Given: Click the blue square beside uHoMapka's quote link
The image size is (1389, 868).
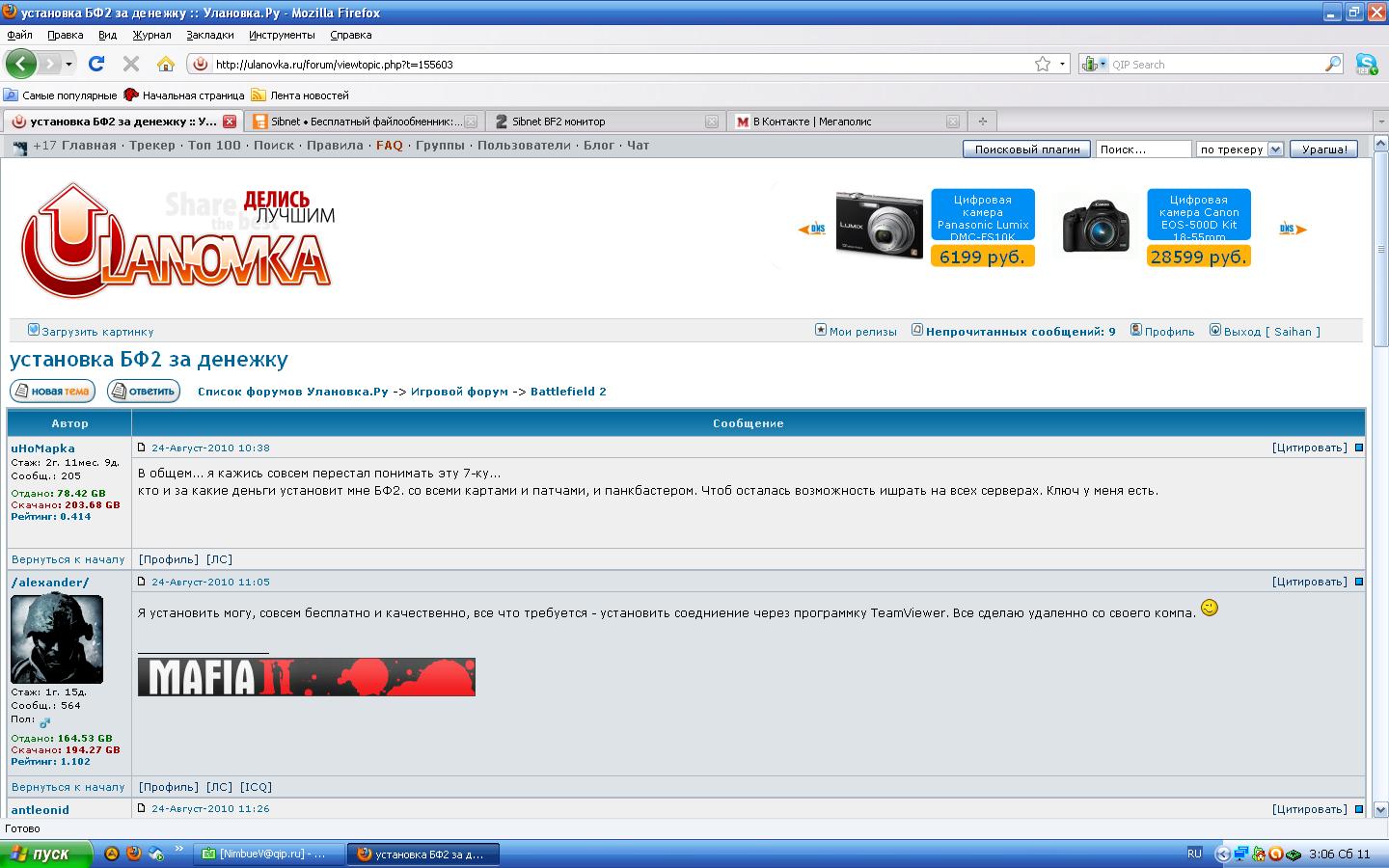Looking at the screenshot, I should pos(1358,448).
